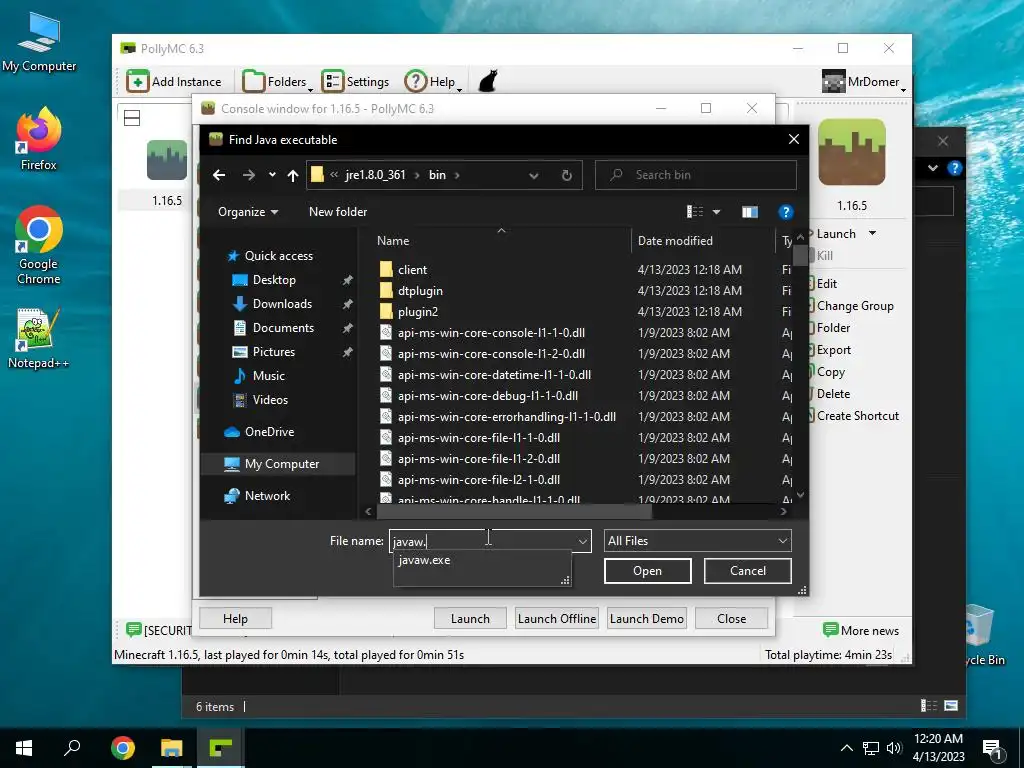The width and height of the screenshot is (1024, 768).
Task: Open Pictures in the navigation pane
Action: click(x=274, y=351)
